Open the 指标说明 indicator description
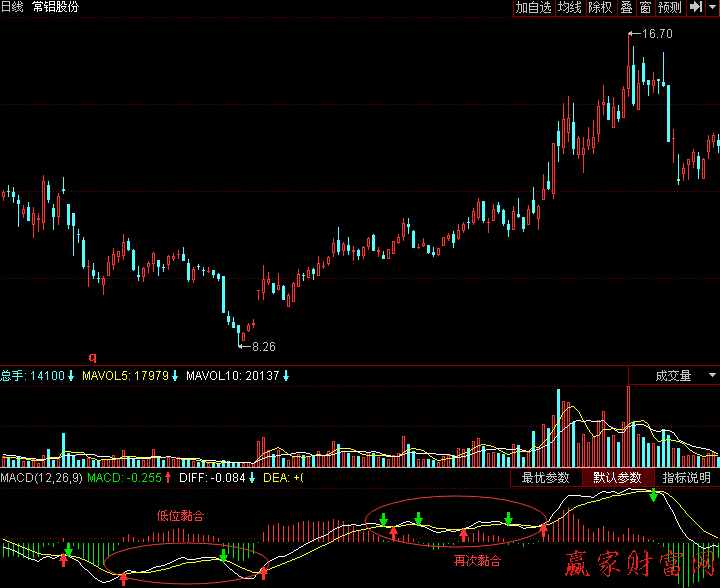 (686, 478)
